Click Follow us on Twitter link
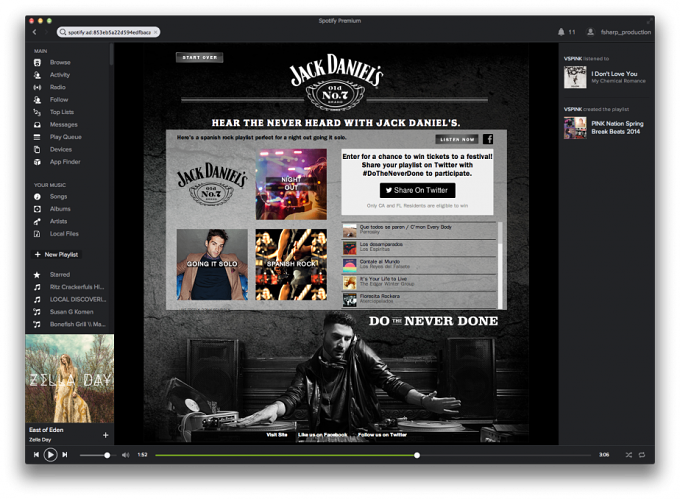The image size is (680, 499). (x=382, y=434)
